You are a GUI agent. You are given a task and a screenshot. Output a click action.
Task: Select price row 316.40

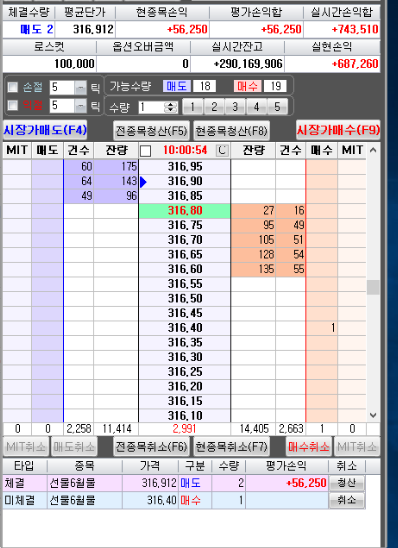184,328
